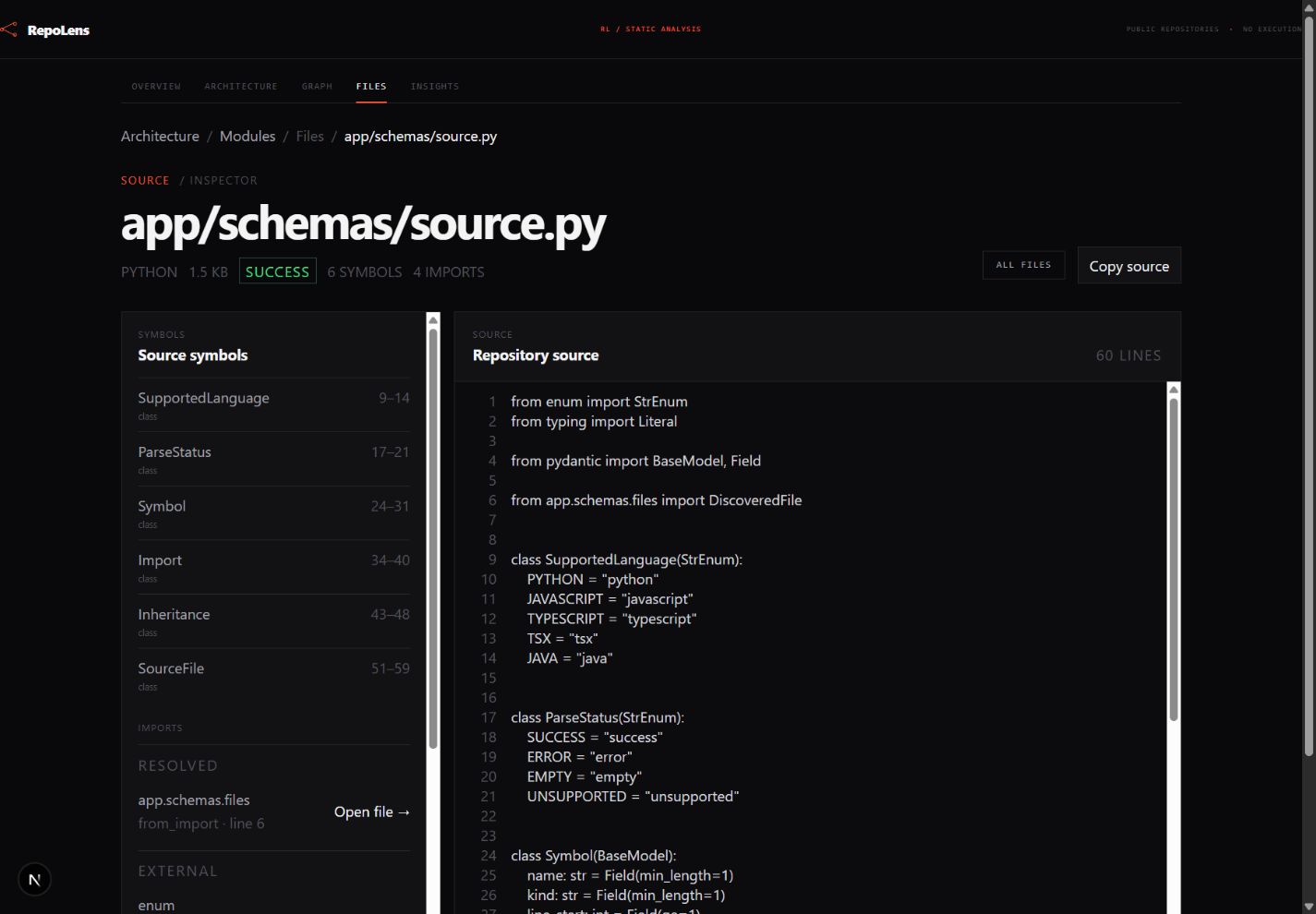Screen dimensions: 1316x914
Task: Click the app/schemas/source.py breadcrumb
Action: coord(420,136)
